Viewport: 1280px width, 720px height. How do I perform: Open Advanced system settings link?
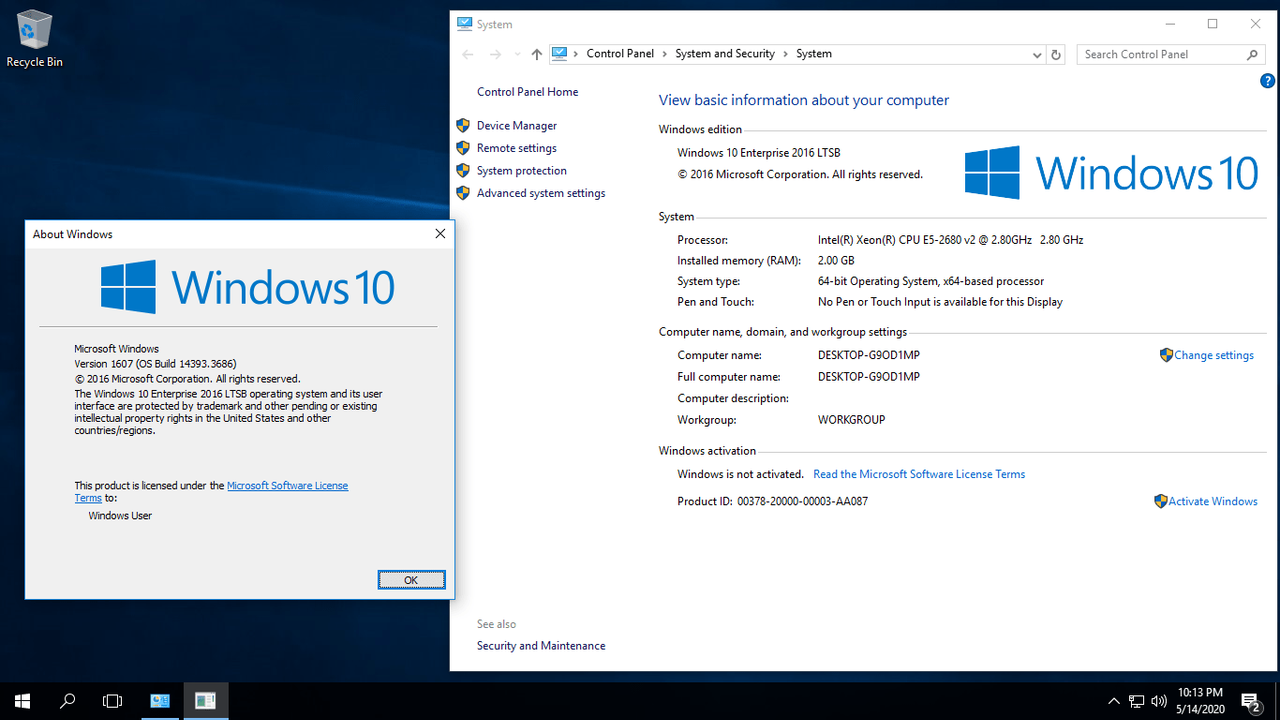click(x=541, y=193)
